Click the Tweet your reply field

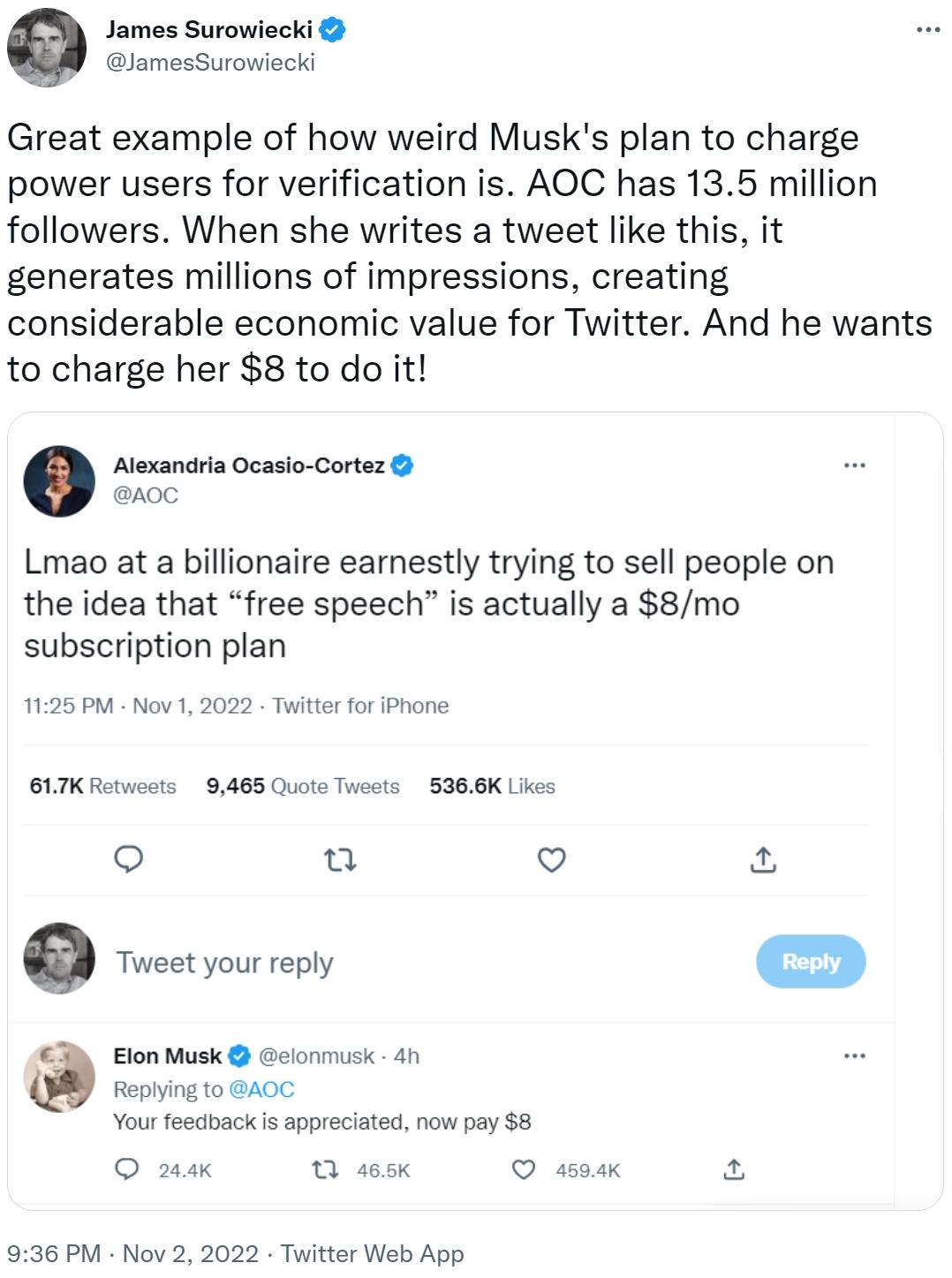(223, 962)
